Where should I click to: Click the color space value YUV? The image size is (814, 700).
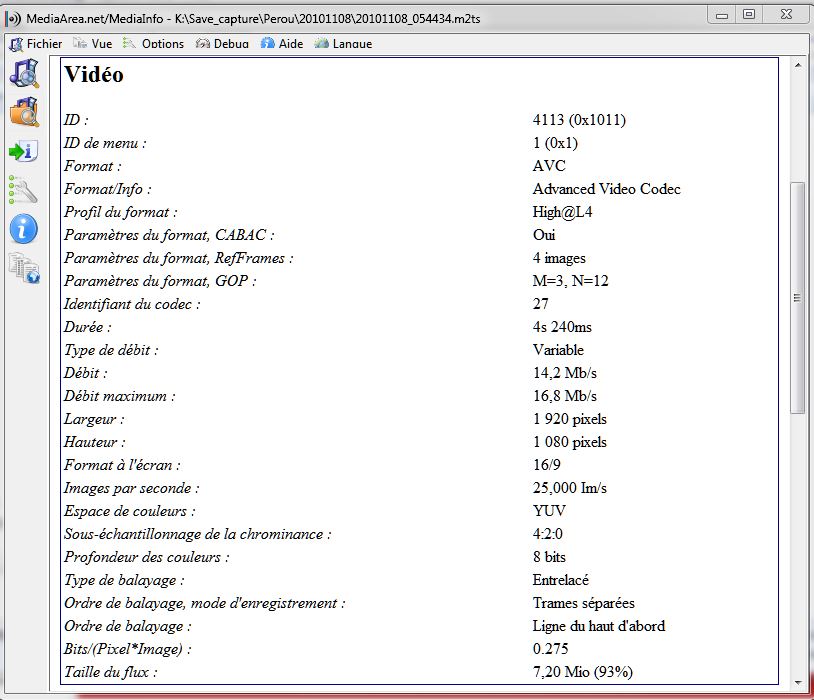point(549,510)
